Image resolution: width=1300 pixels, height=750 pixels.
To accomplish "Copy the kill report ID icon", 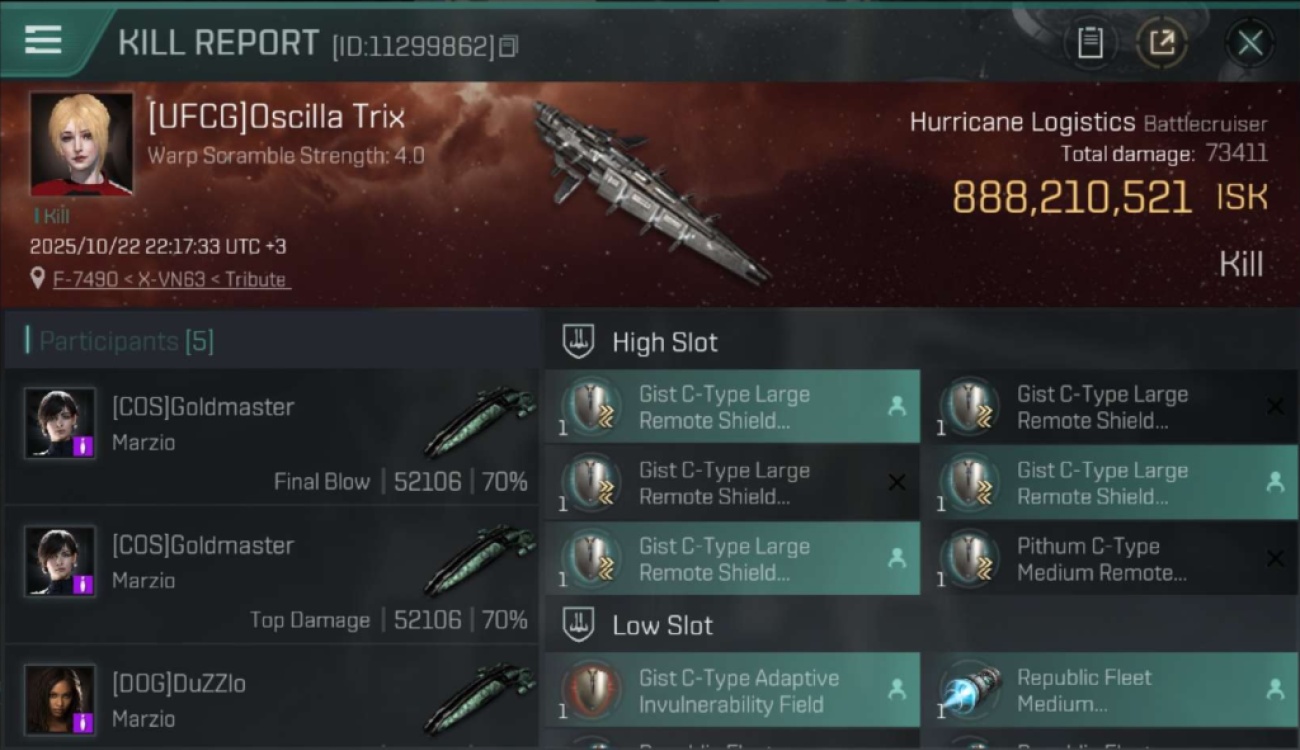I will (x=509, y=46).
